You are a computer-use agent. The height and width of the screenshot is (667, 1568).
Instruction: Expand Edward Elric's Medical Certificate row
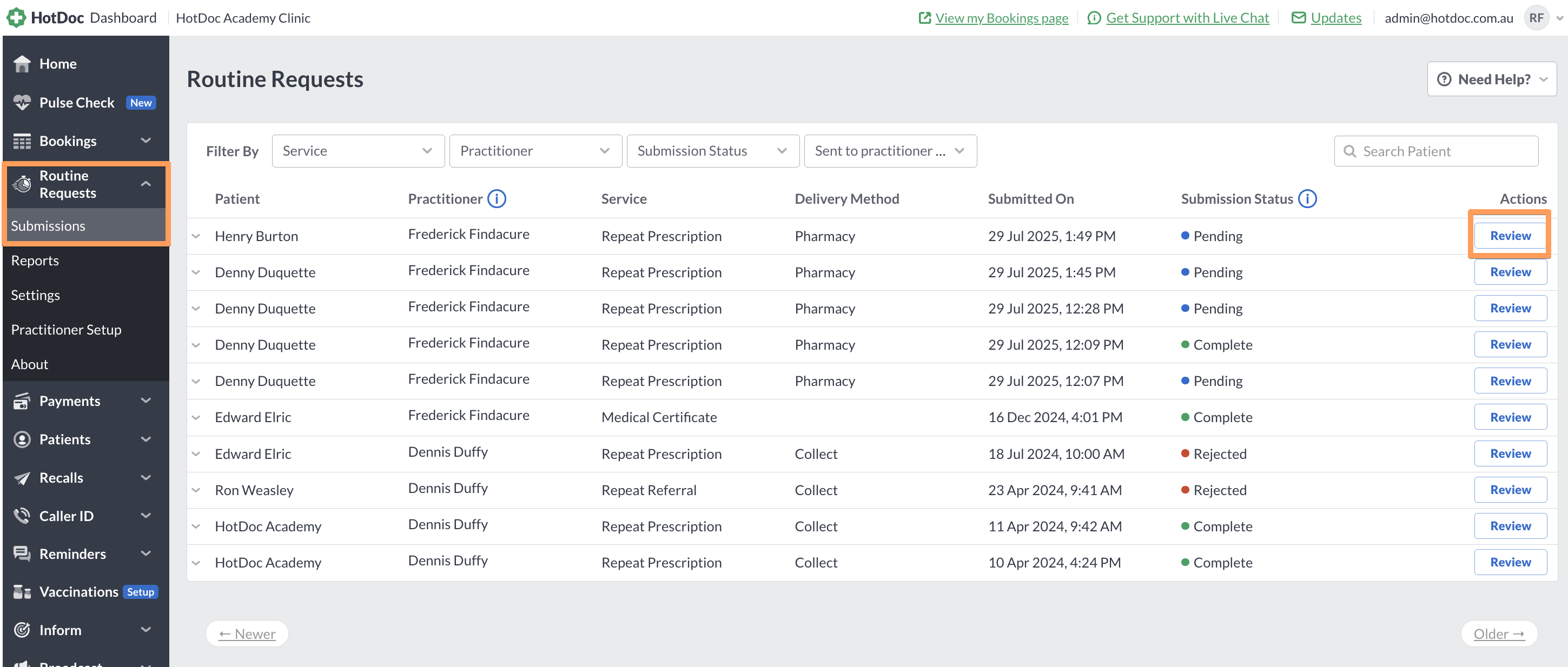click(x=196, y=418)
